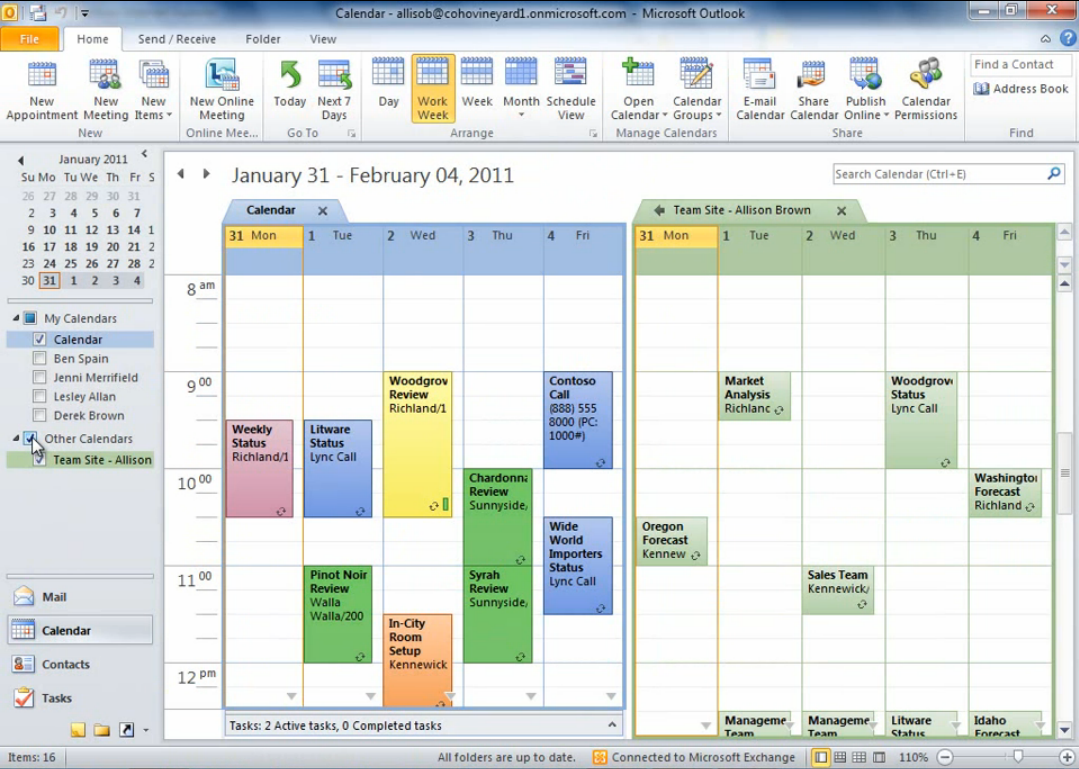This screenshot has width=1079, height=769.
Task: Click the Search Calendar field
Action: [x=939, y=174]
